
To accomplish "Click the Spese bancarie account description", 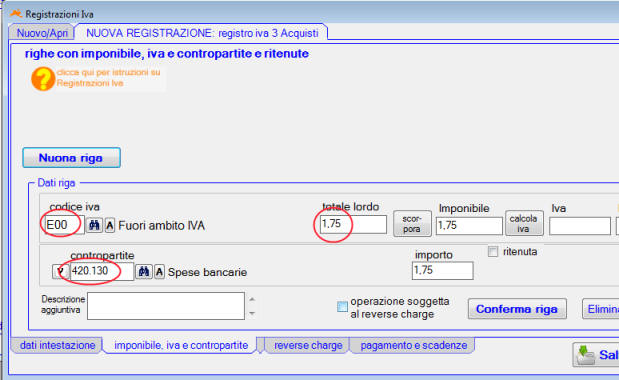I will pyautogui.click(x=208, y=272).
